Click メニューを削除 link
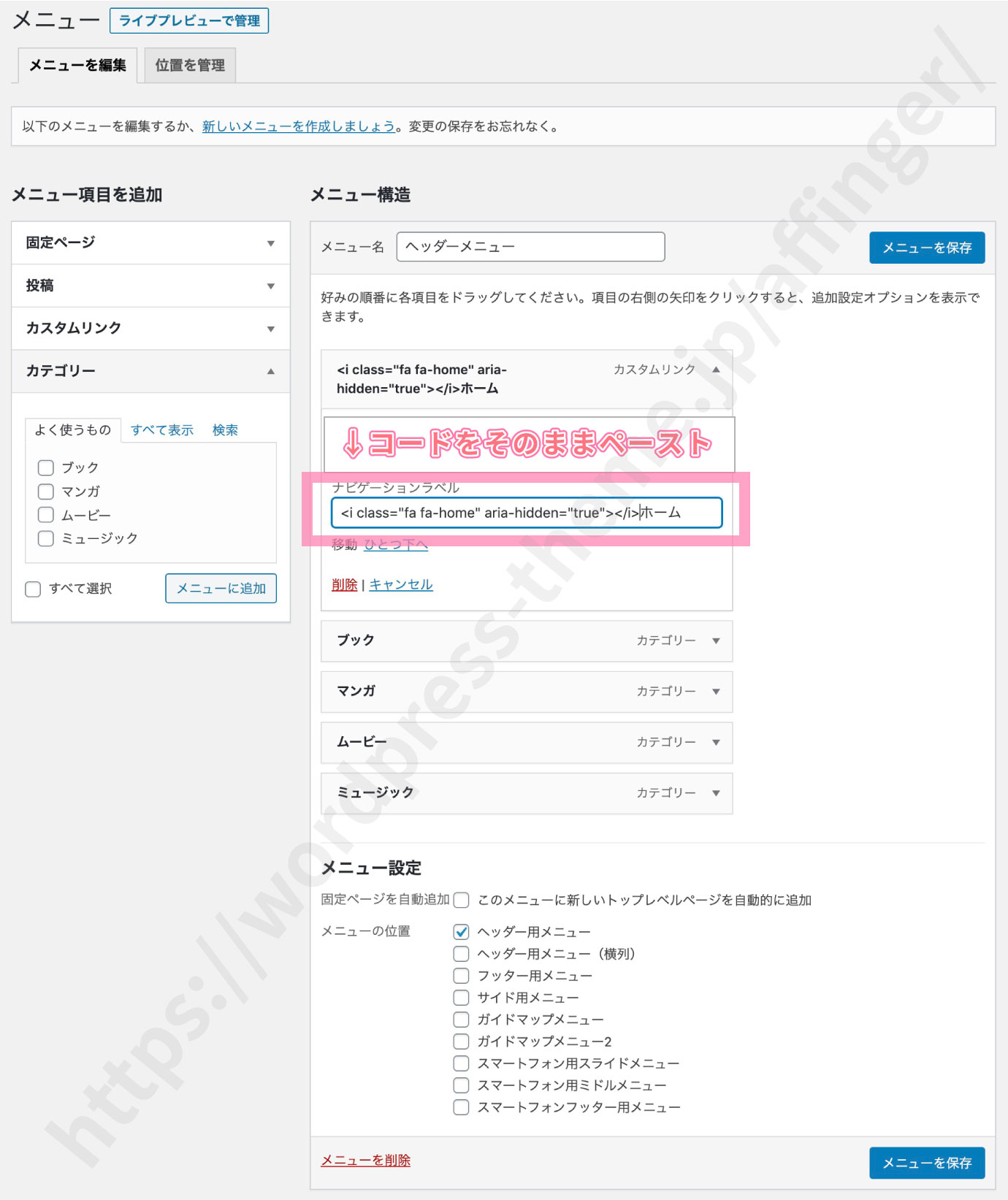 (366, 1160)
